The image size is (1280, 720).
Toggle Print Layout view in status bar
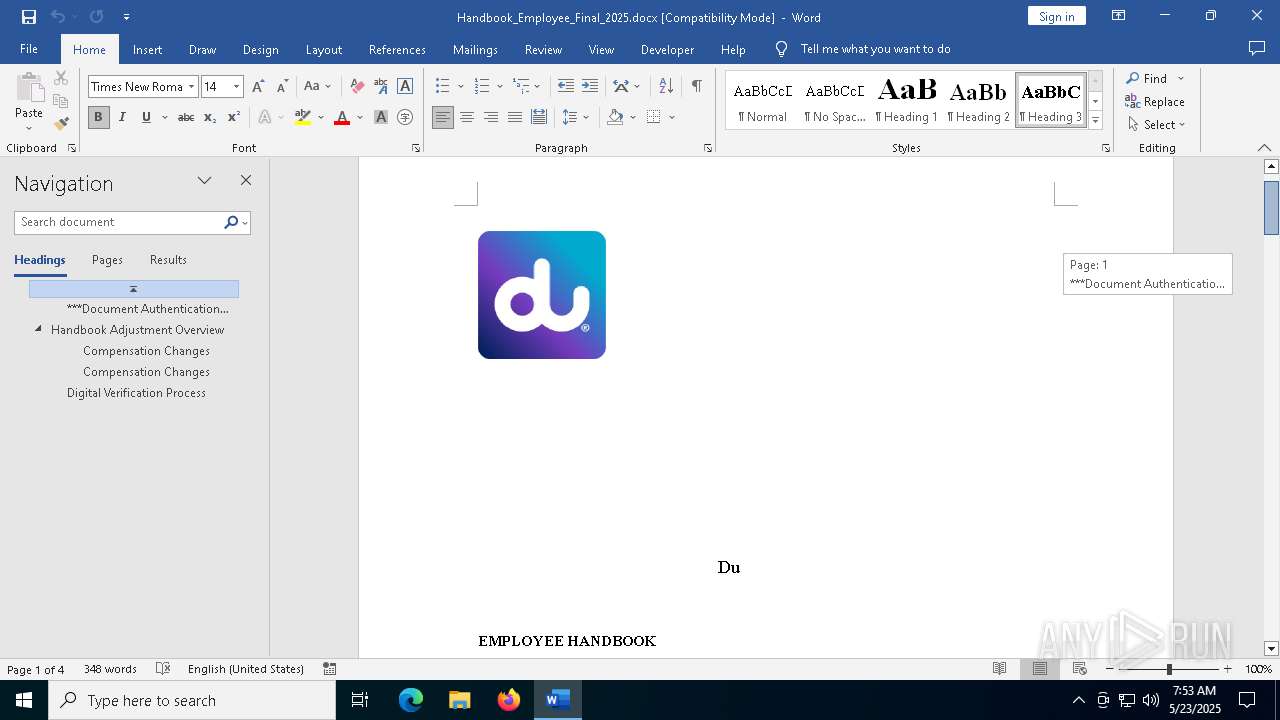point(1040,669)
